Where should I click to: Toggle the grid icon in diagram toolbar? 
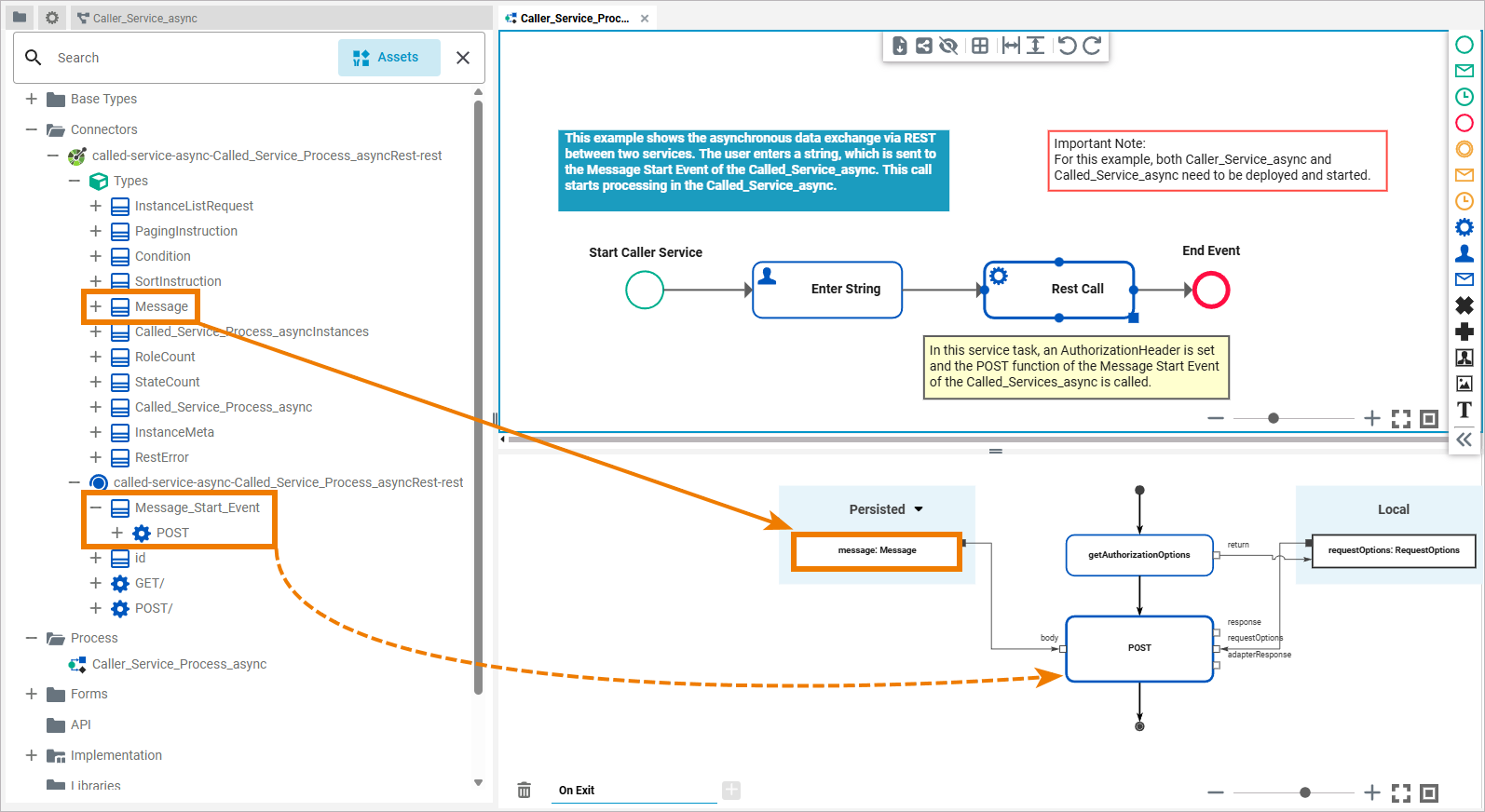coord(980,46)
